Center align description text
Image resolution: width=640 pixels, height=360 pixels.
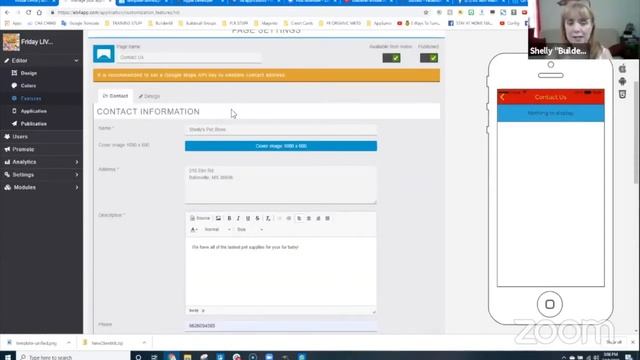pyautogui.click(x=309, y=218)
